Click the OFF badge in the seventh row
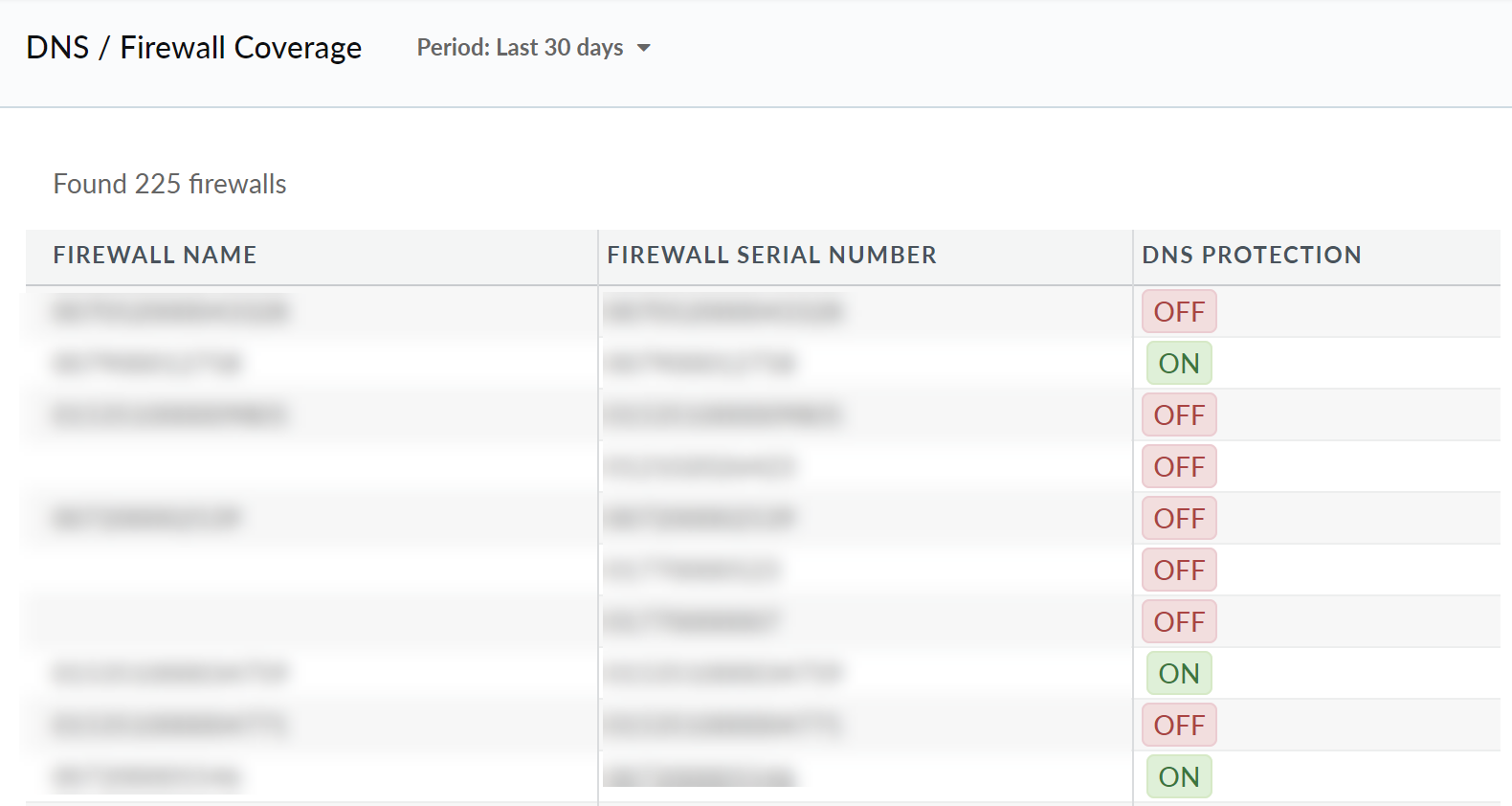The height and width of the screenshot is (806, 1512). click(x=1179, y=622)
